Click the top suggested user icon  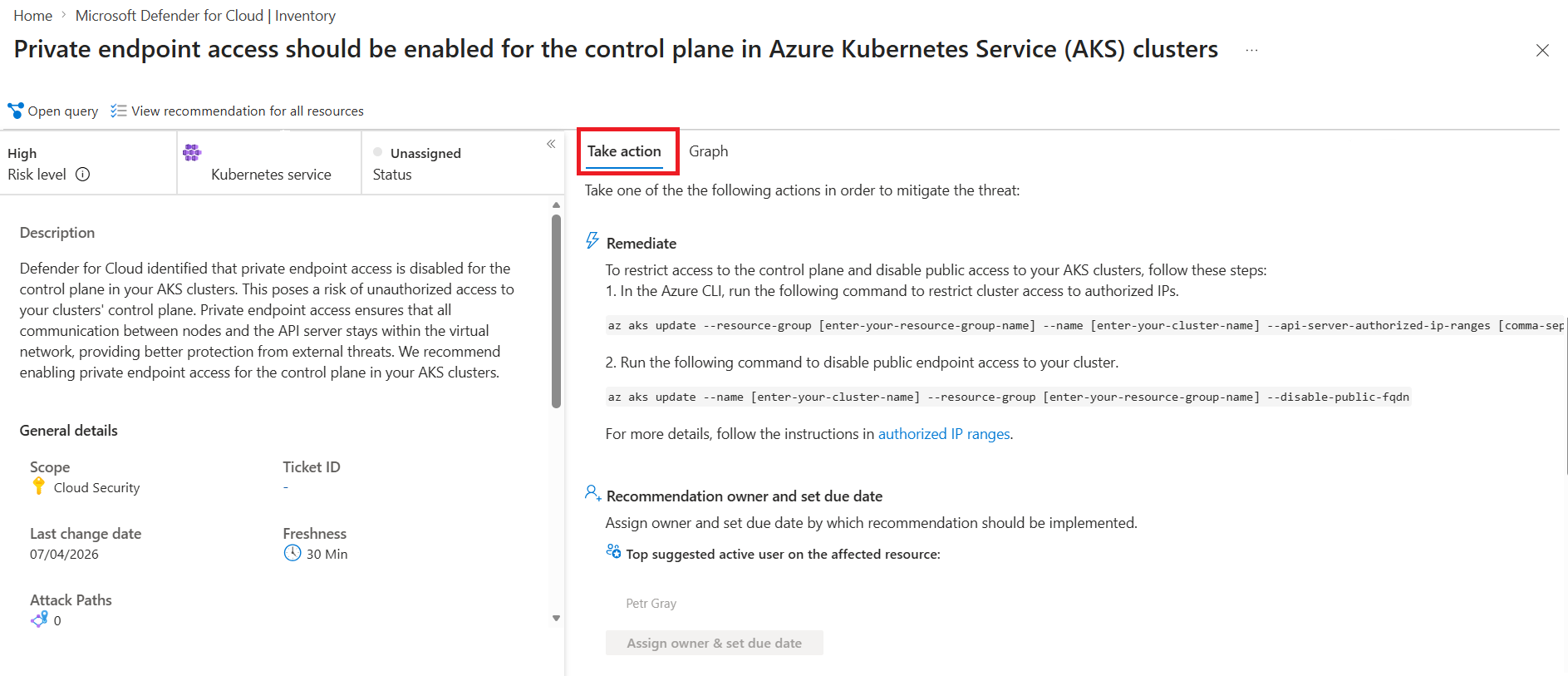click(613, 551)
